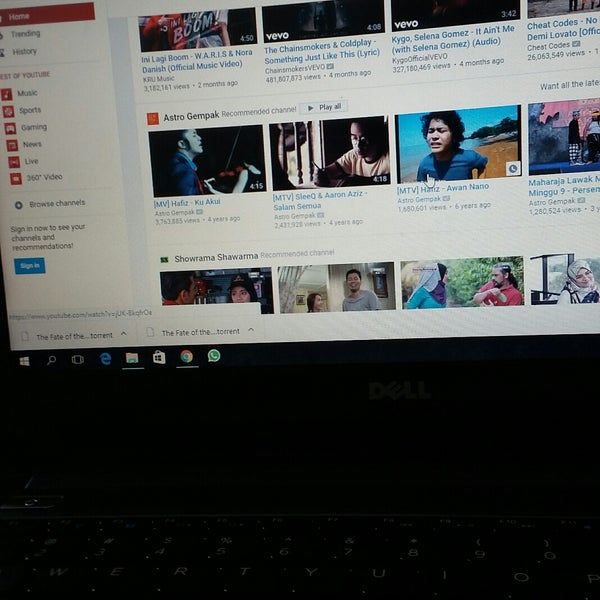Play Chainsmokers vevo 4:08 thumbnail
Viewport: 600px width, 600px height.
coord(323,20)
